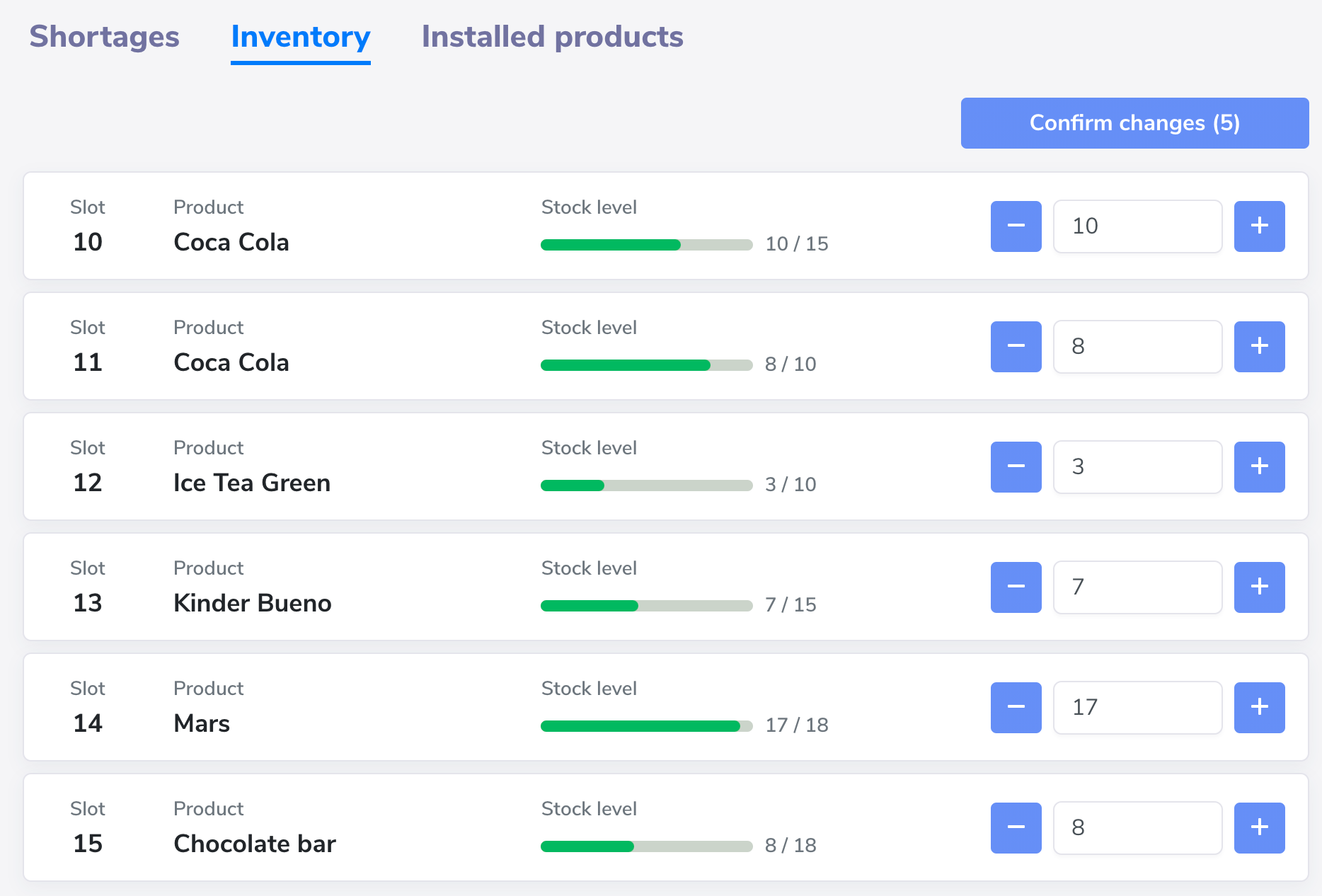Focus the quantity field showing 3
The width and height of the screenshot is (1322, 896).
coord(1137,467)
